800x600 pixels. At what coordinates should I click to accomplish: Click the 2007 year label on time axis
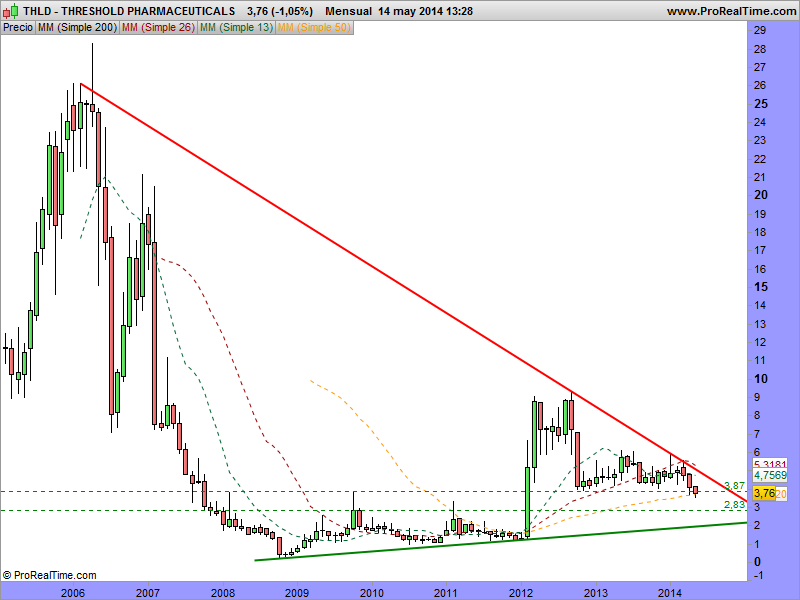(147, 593)
